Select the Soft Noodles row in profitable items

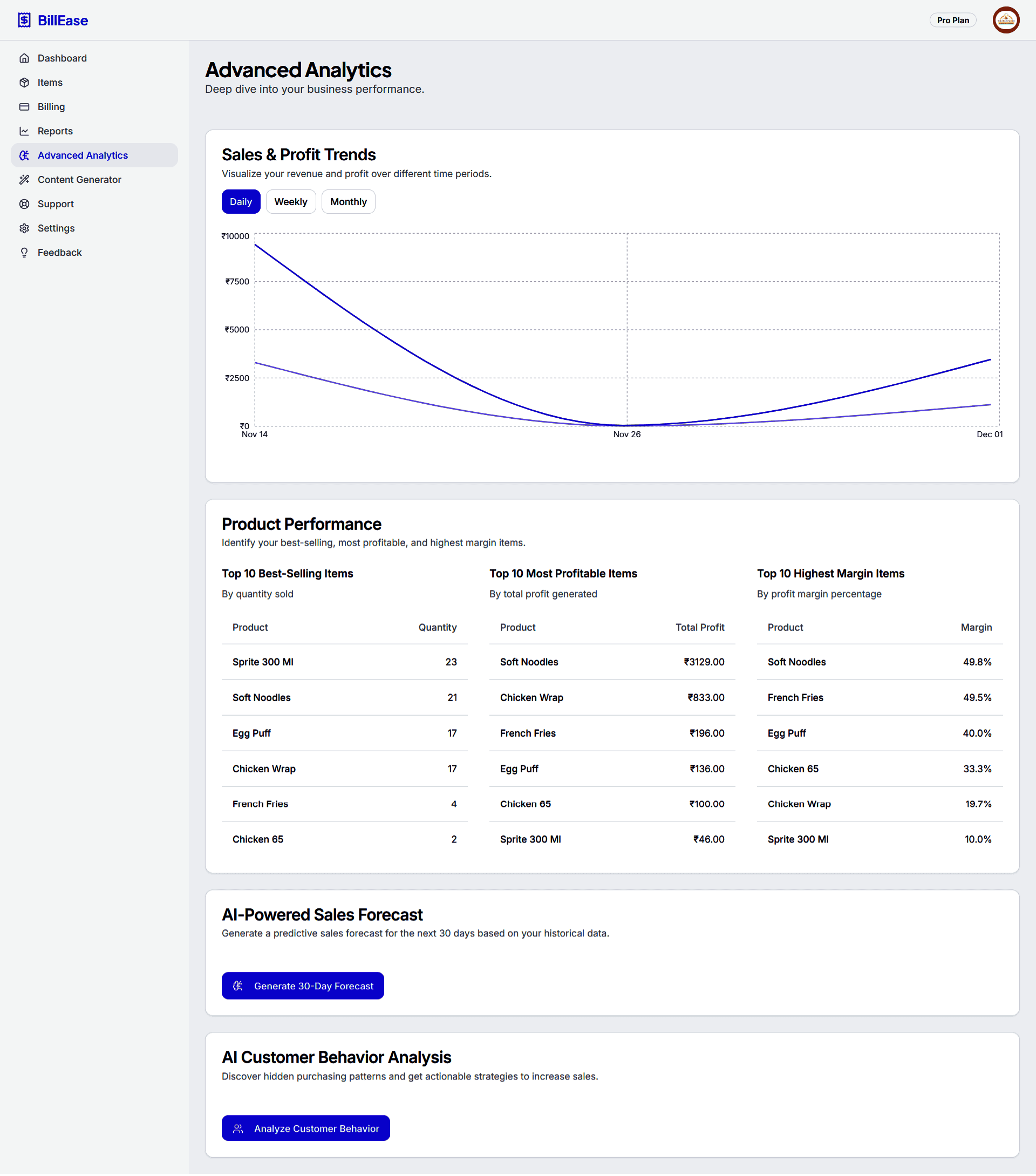[x=612, y=662]
